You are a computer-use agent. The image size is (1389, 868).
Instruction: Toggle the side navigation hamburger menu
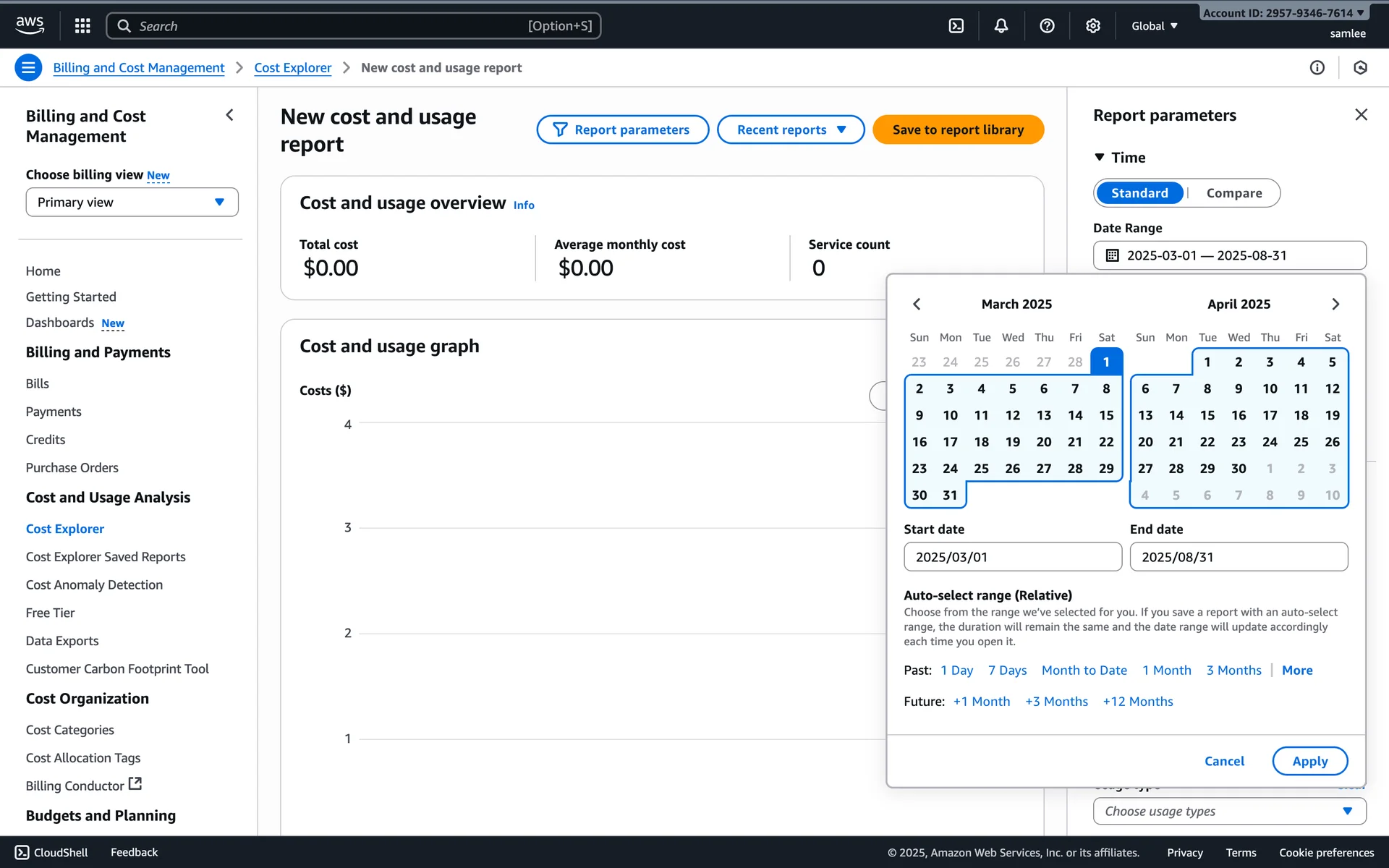(x=28, y=68)
